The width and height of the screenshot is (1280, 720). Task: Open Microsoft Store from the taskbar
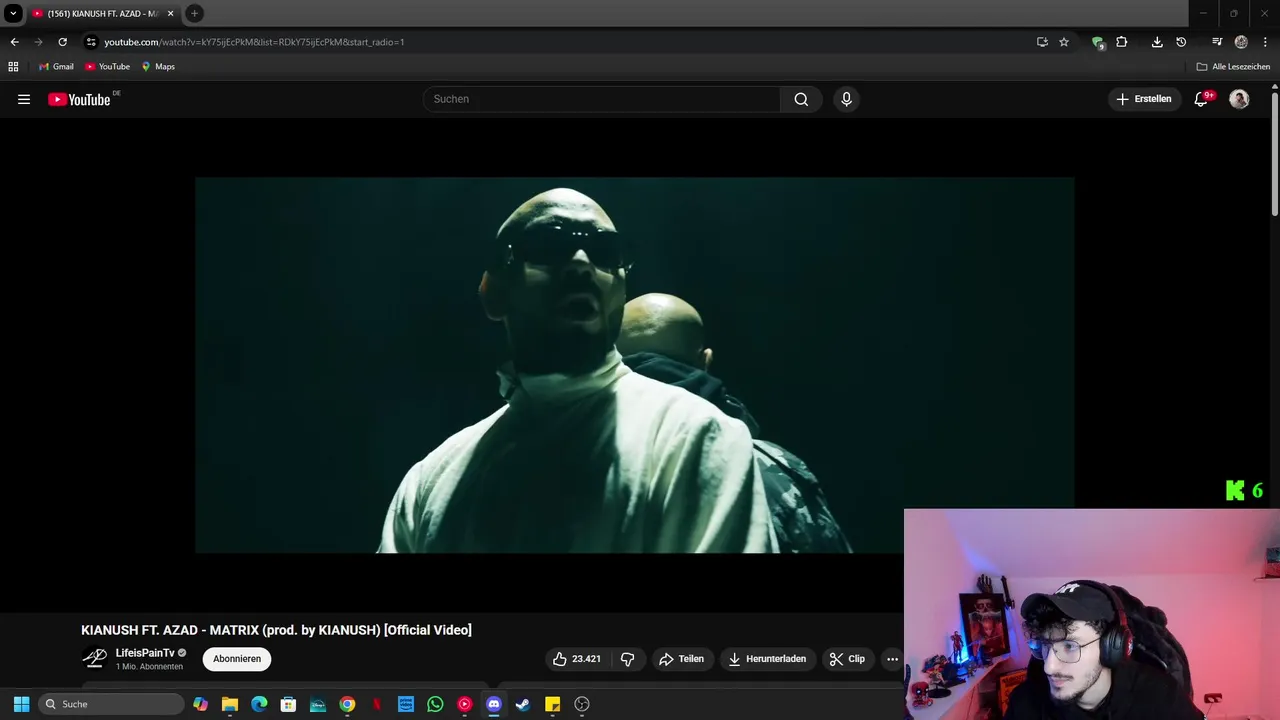tap(288, 704)
